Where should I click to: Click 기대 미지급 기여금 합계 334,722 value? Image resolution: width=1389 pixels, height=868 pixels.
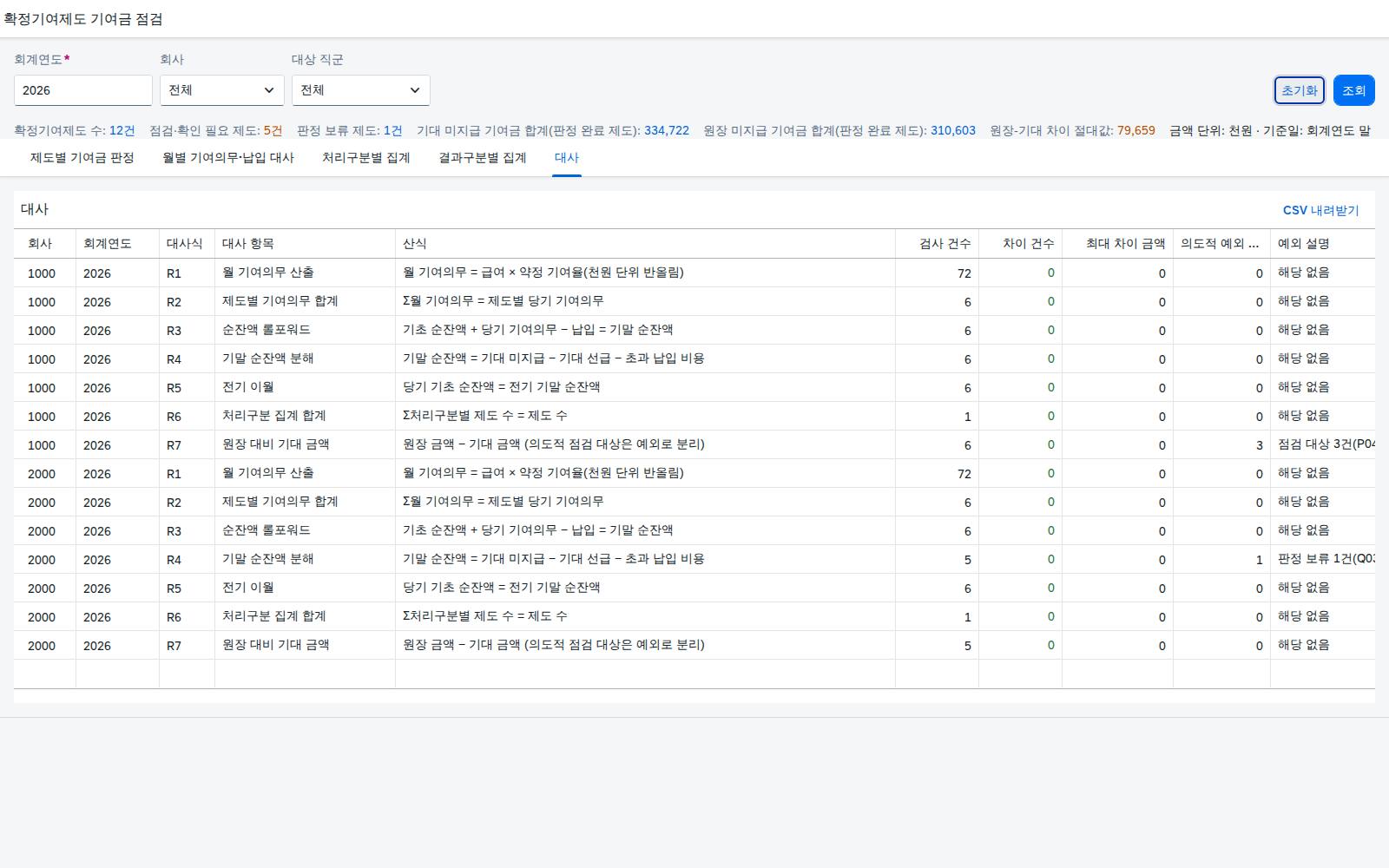[x=667, y=130]
